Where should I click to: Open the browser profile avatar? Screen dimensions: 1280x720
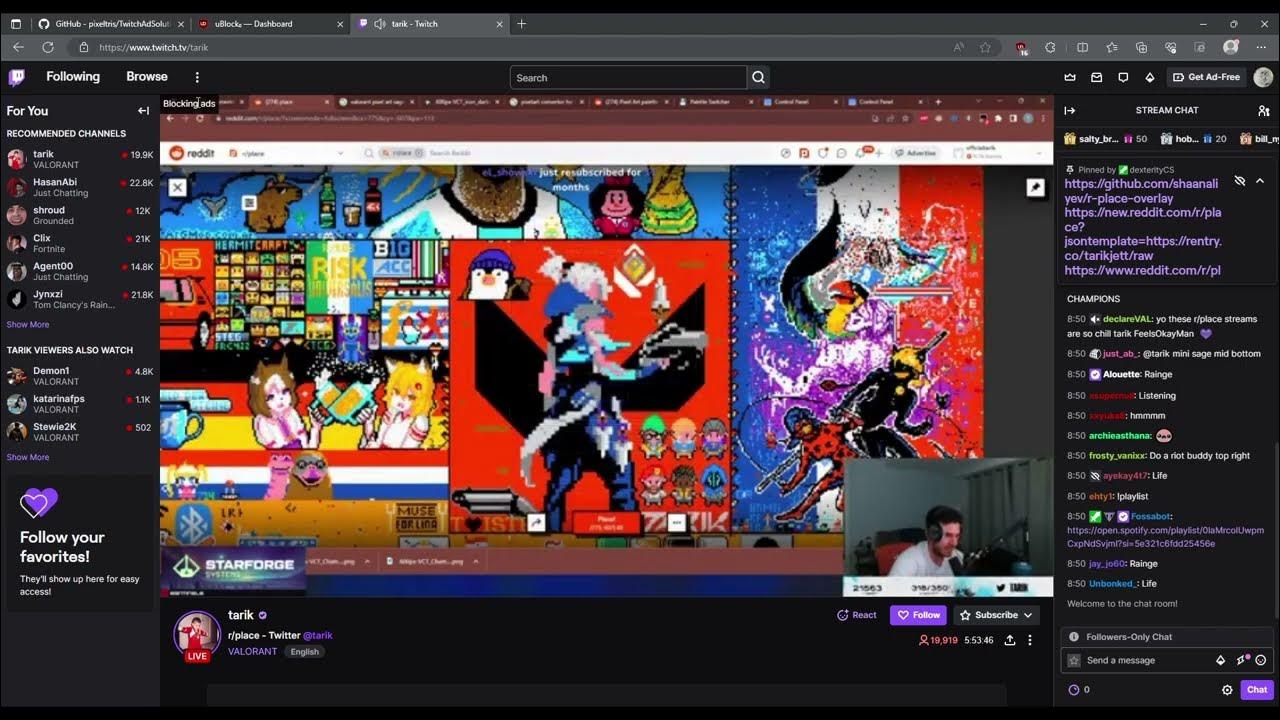point(1231,47)
